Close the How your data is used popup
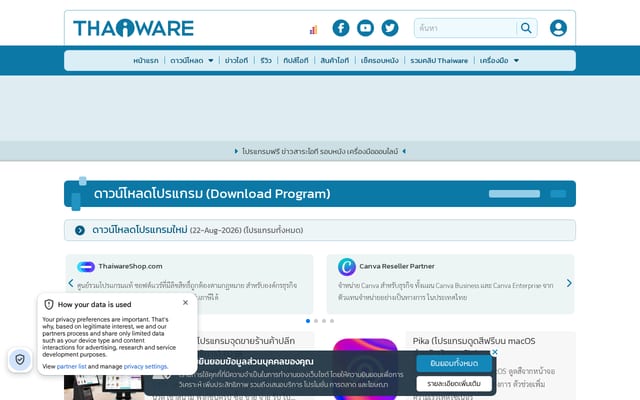Viewport: 640px width, 400px height. [185, 302]
